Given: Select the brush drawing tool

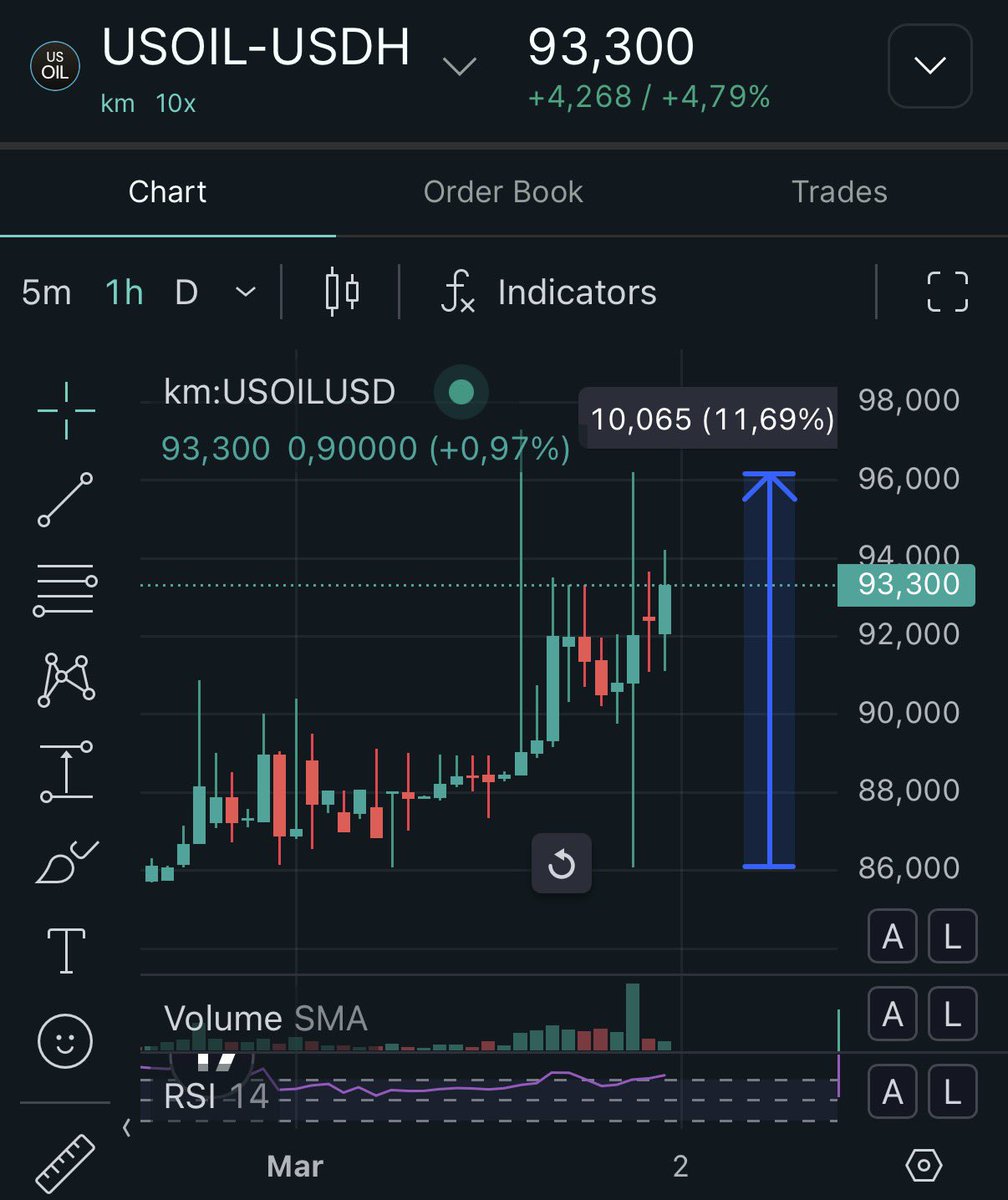Looking at the screenshot, I should [x=66, y=861].
